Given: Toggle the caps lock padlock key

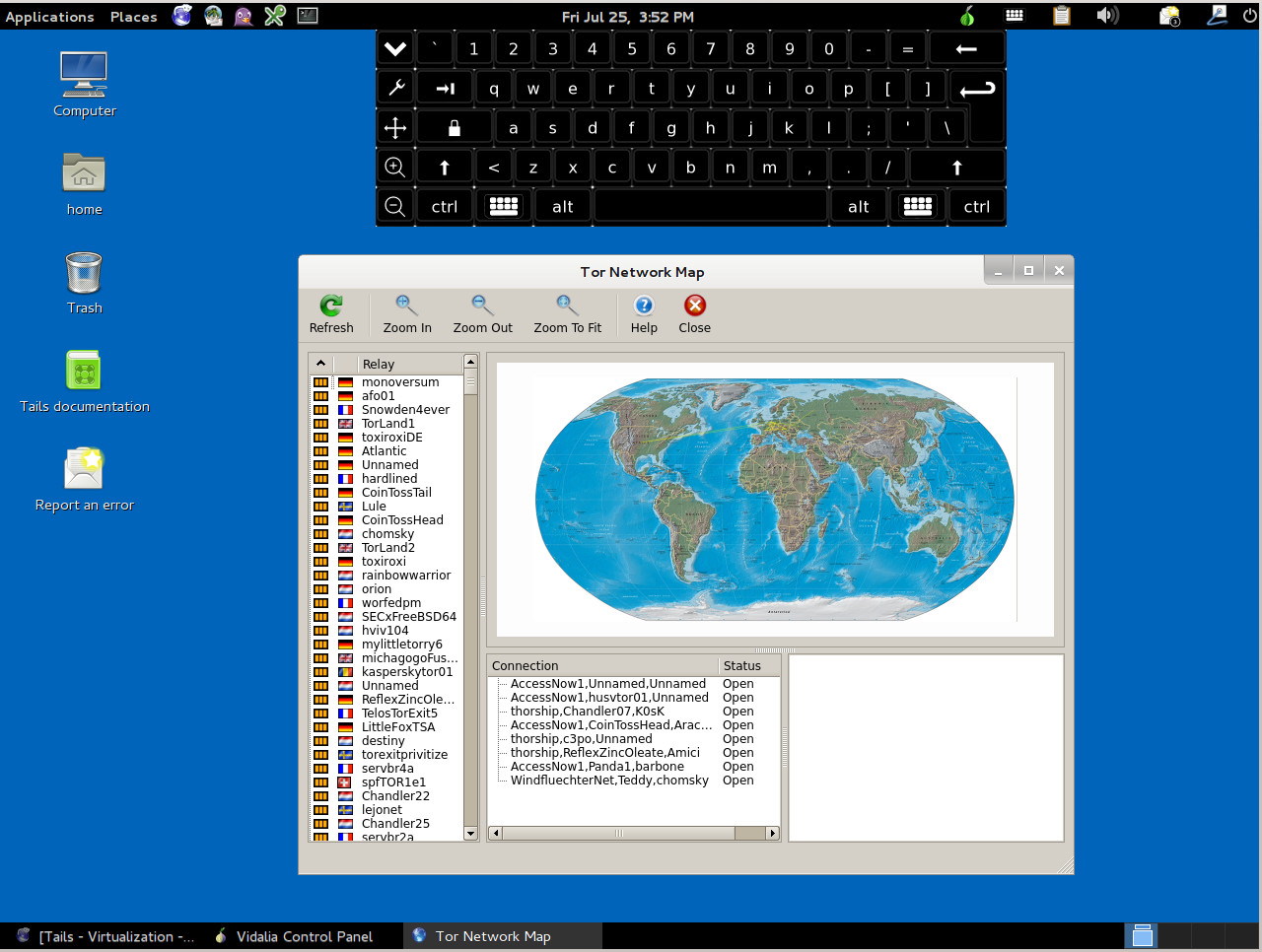Looking at the screenshot, I should click(455, 127).
